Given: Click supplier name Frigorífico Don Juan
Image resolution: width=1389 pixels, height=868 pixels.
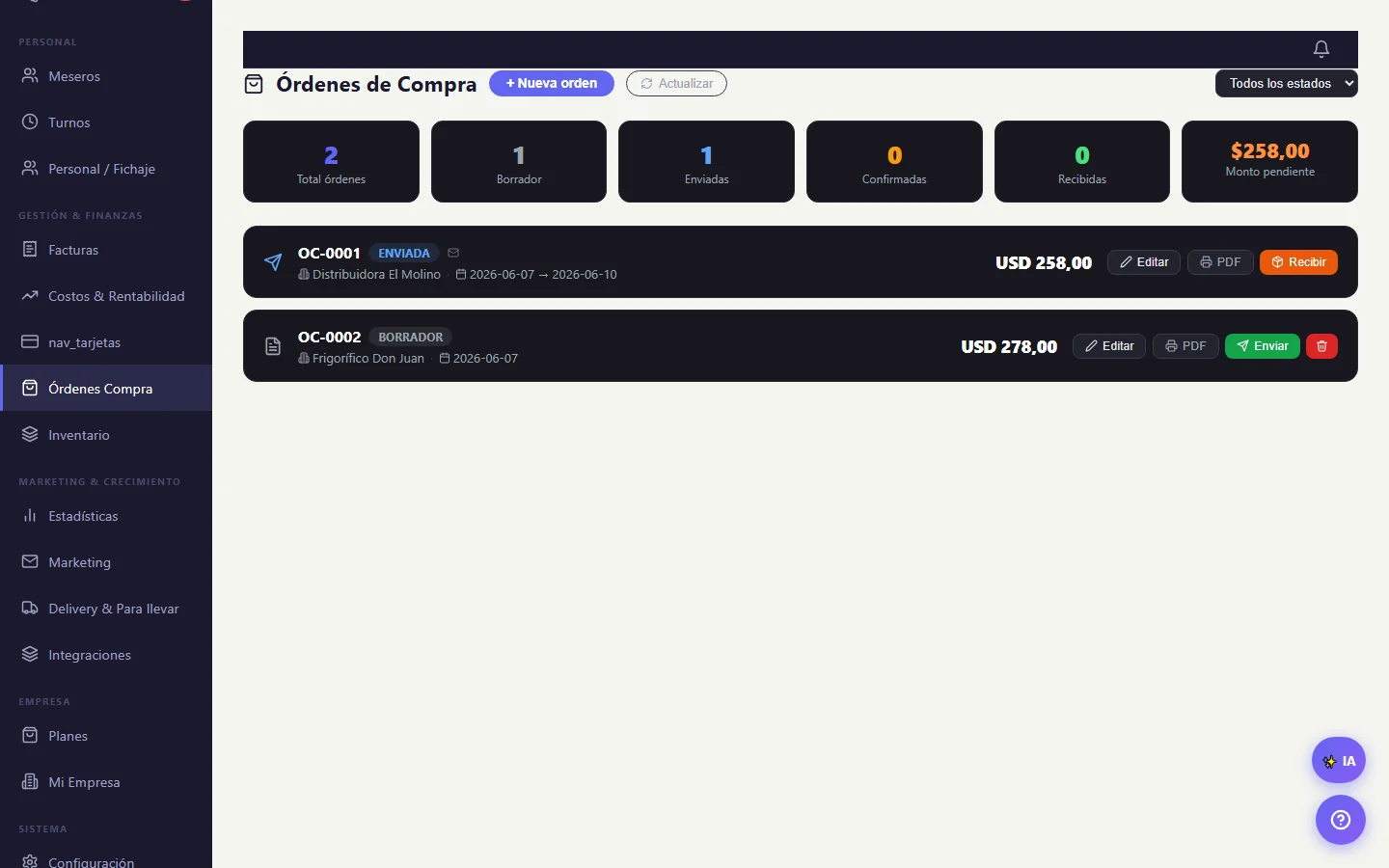Looking at the screenshot, I should click(368, 359).
